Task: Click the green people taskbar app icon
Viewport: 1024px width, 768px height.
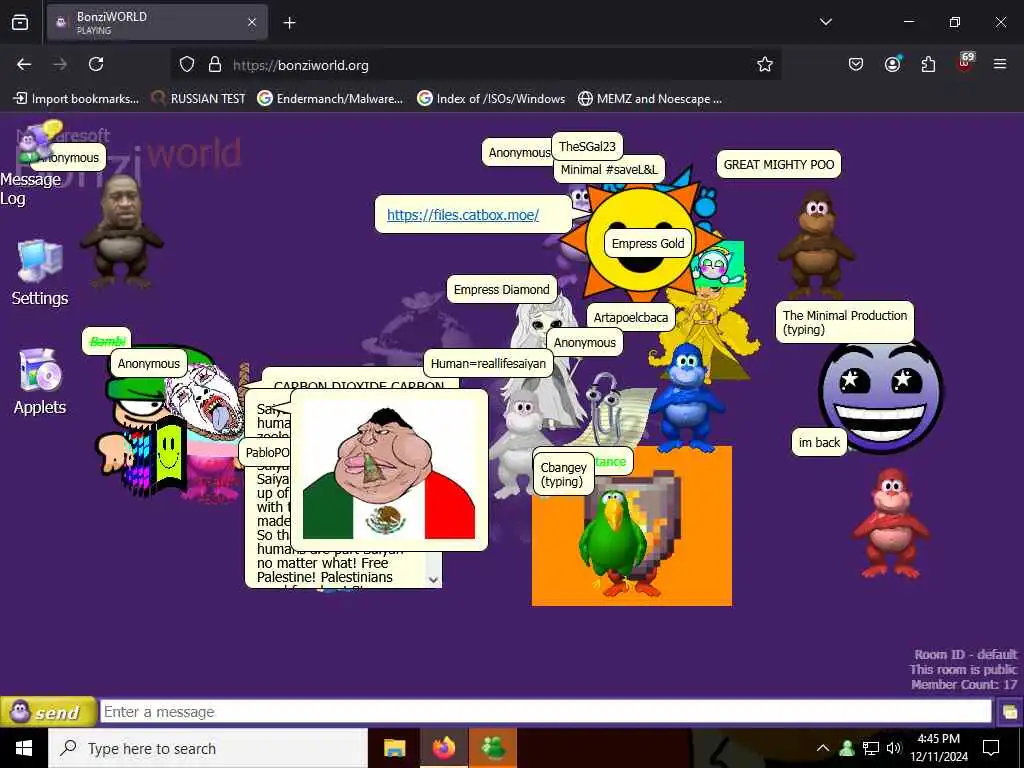Action: point(493,748)
